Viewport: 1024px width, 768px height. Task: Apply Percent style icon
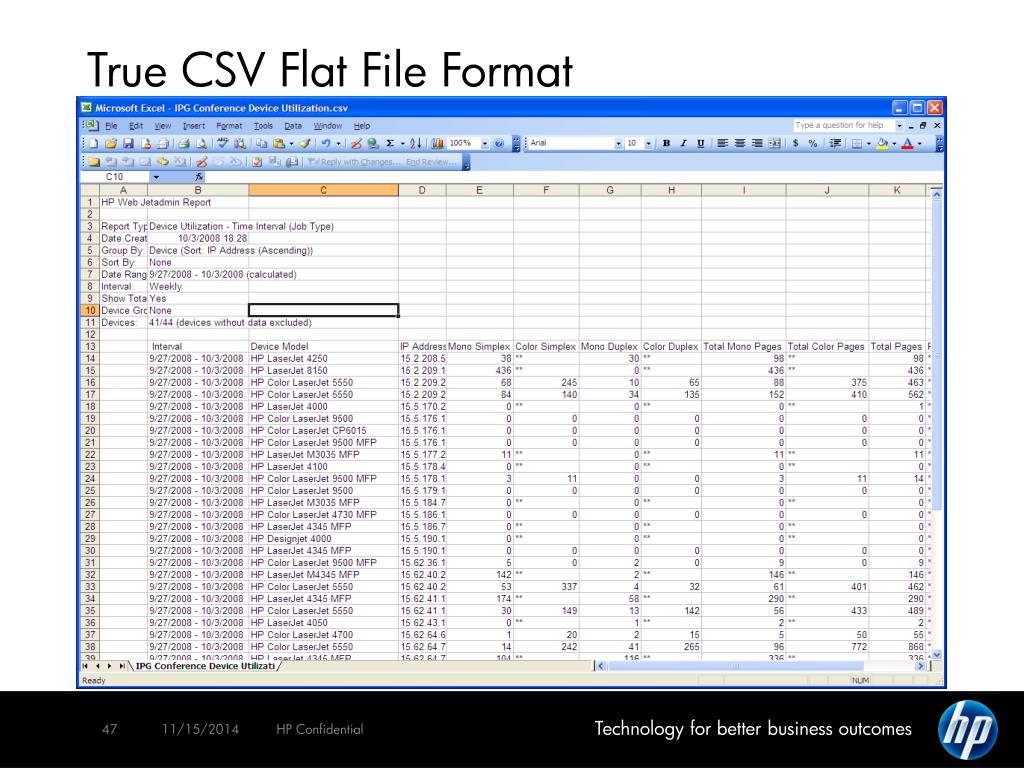[812, 143]
